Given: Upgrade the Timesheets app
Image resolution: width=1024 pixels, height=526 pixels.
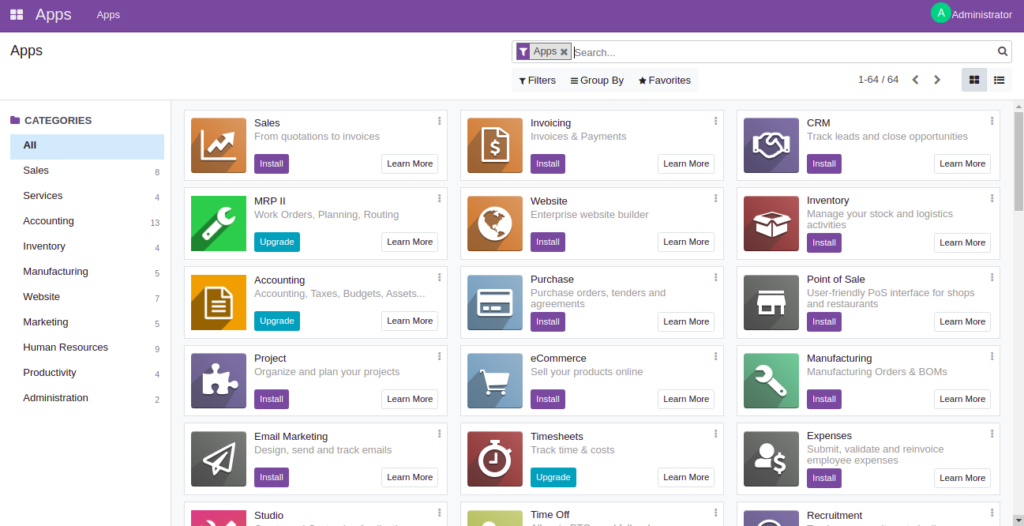Looking at the screenshot, I should [x=553, y=477].
